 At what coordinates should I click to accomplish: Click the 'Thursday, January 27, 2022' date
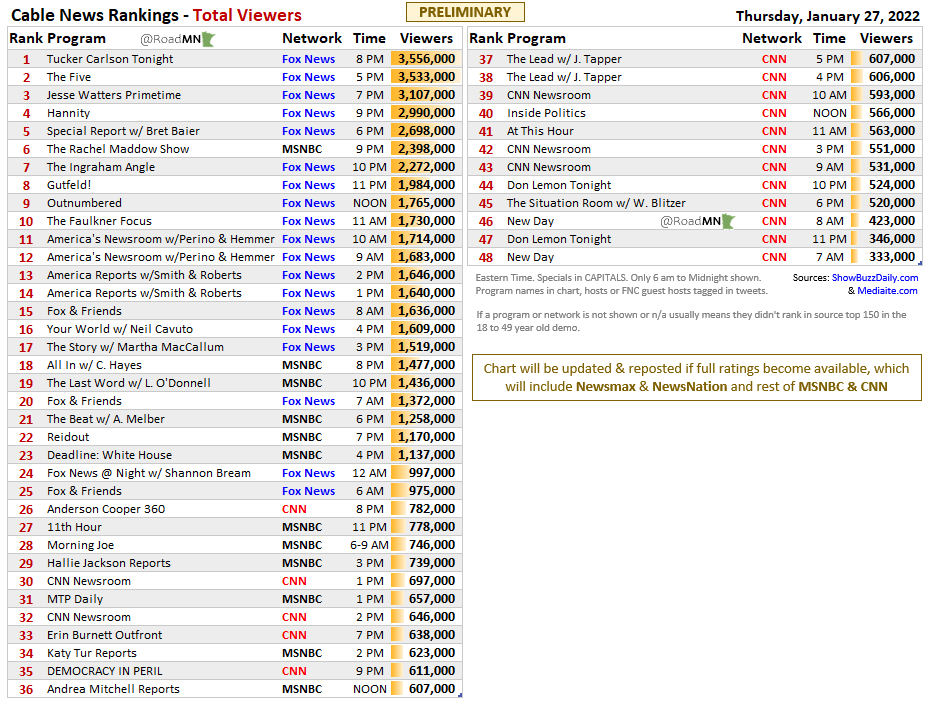[828, 16]
